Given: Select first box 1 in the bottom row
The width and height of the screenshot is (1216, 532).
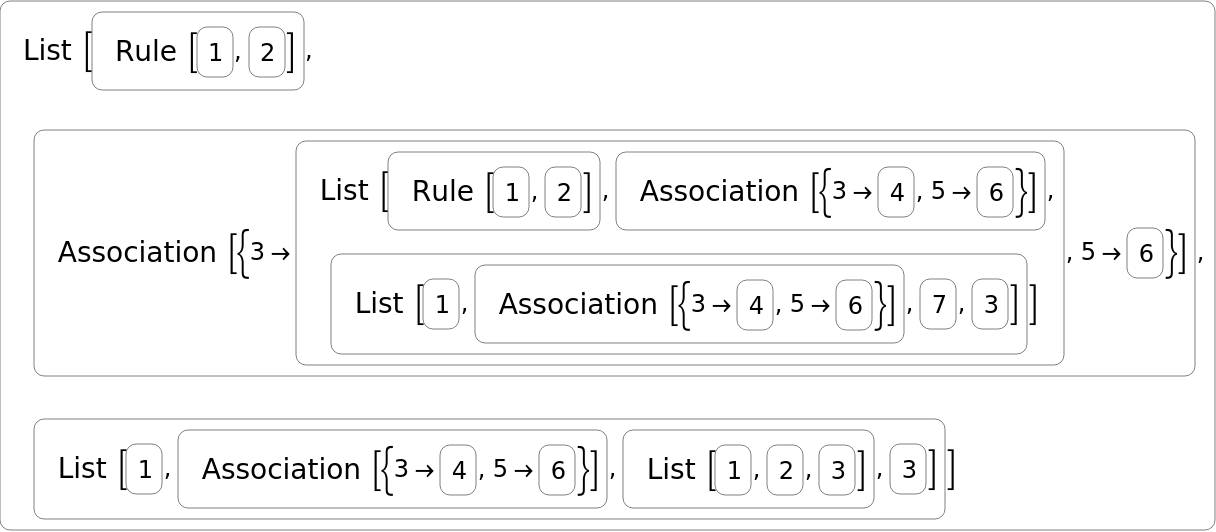Looking at the screenshot, I should click(144, 469).
